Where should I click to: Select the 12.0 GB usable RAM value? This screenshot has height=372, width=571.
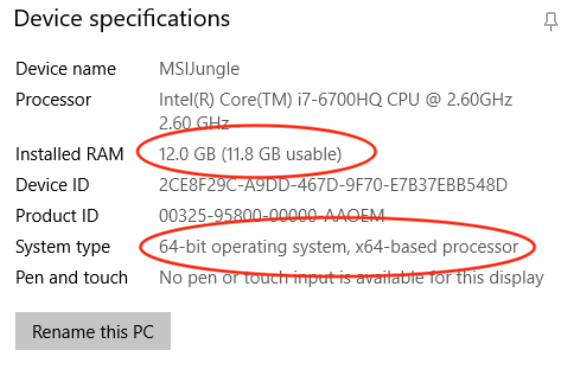pos(250,154)
